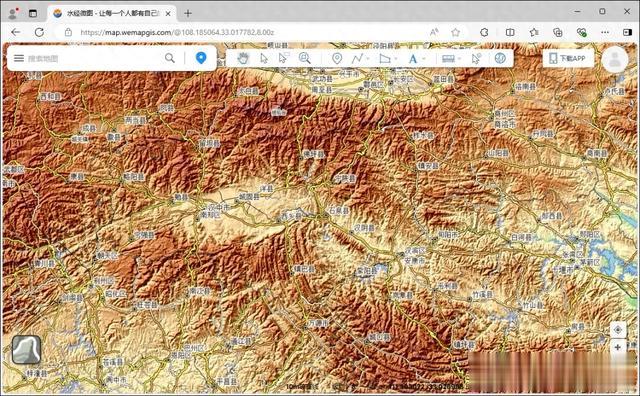Open a new browser tab
This screenshot has width=640, height=396.
188,13
